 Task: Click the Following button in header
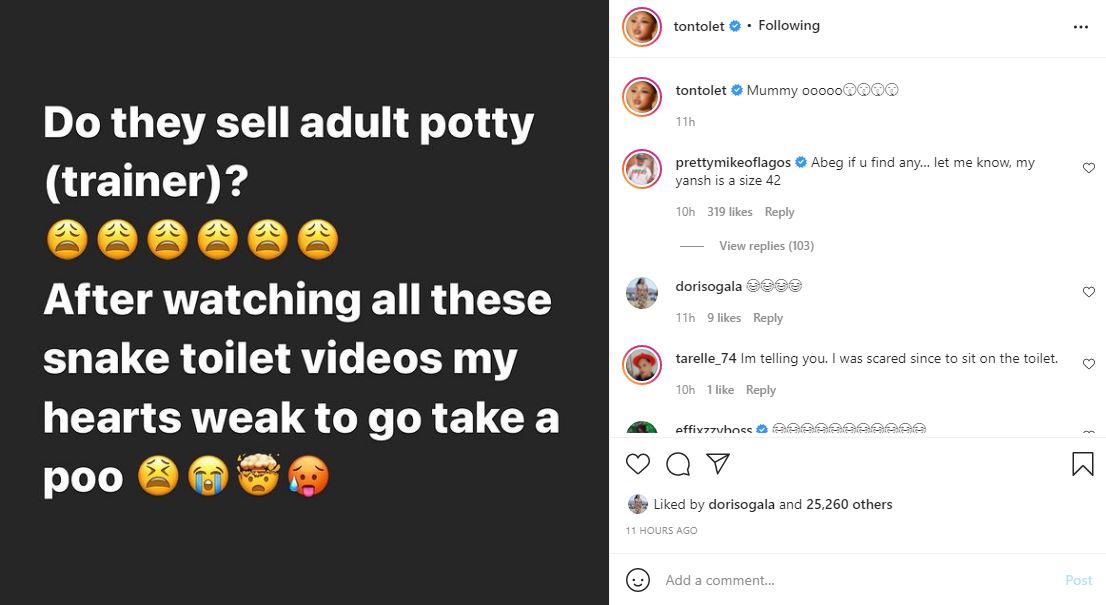pos(789,26)
